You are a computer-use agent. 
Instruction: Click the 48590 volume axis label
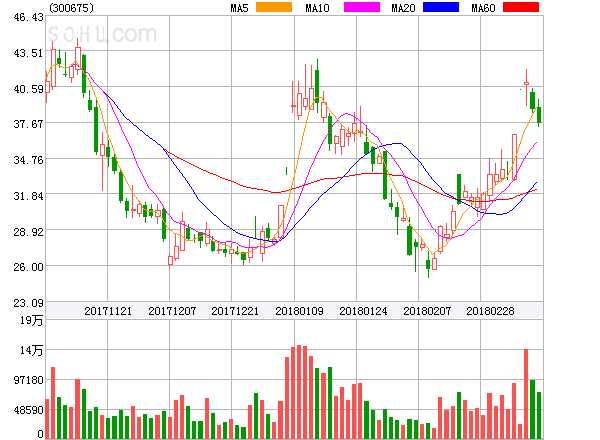[28, 410]
